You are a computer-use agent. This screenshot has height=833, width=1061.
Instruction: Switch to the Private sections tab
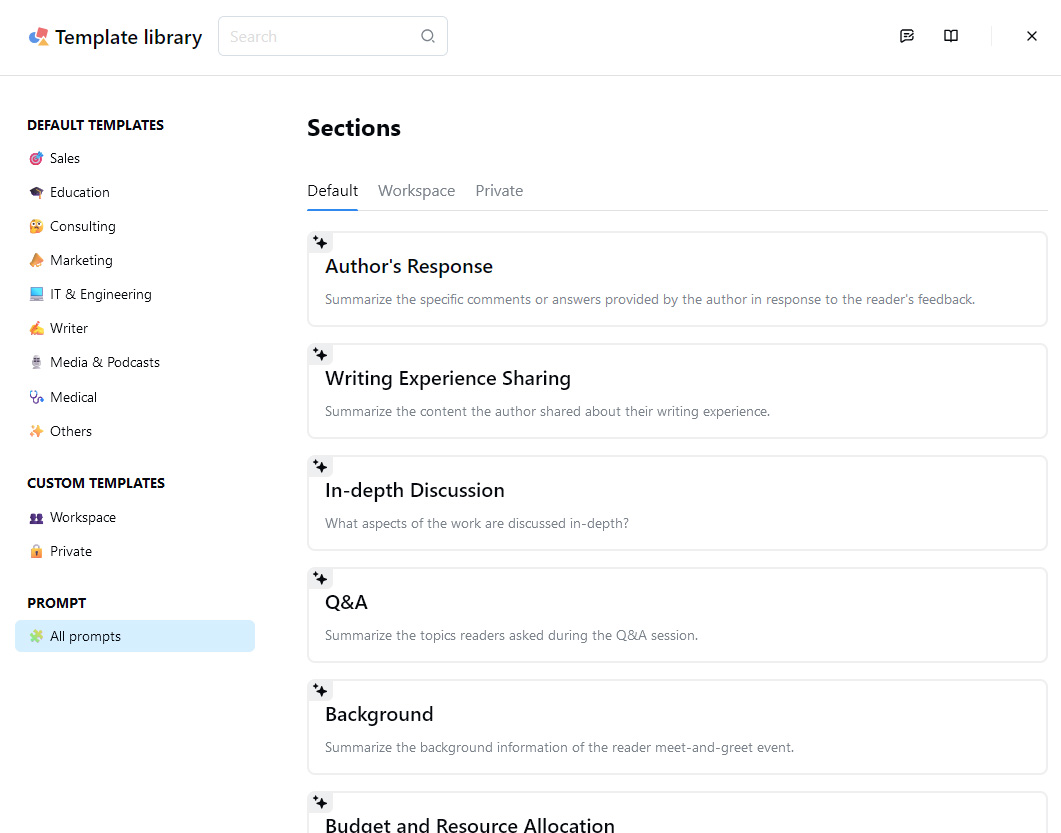point(499,191)
